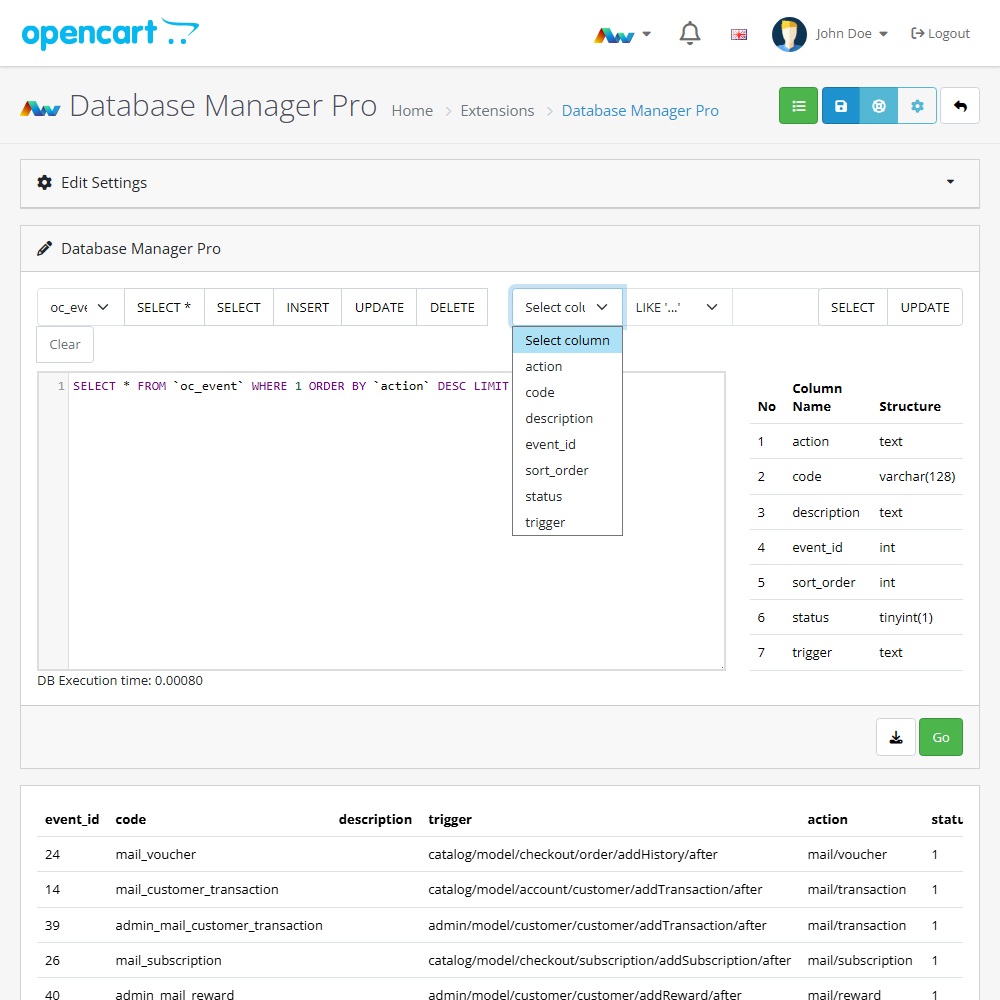1000x1000 pixels.
Task: Choose 'trigger' in the column dropdown list
Action: click(545, 522)
